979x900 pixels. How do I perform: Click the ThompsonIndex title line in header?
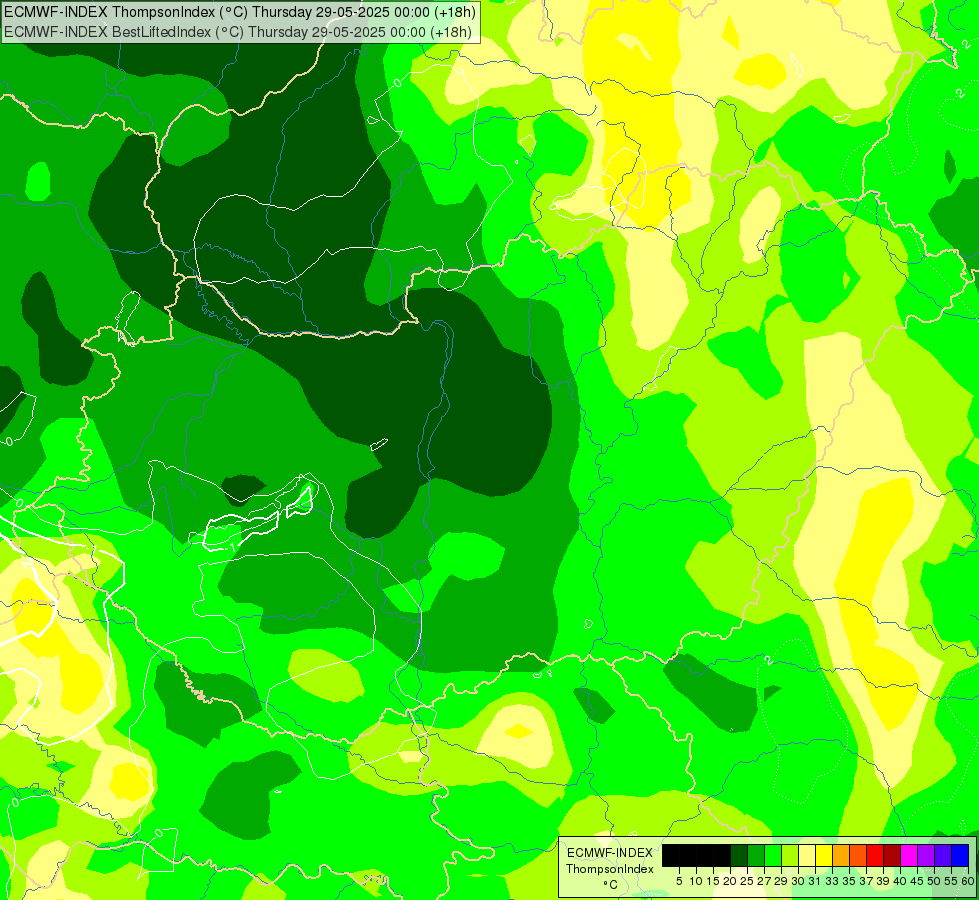point(240,12)
